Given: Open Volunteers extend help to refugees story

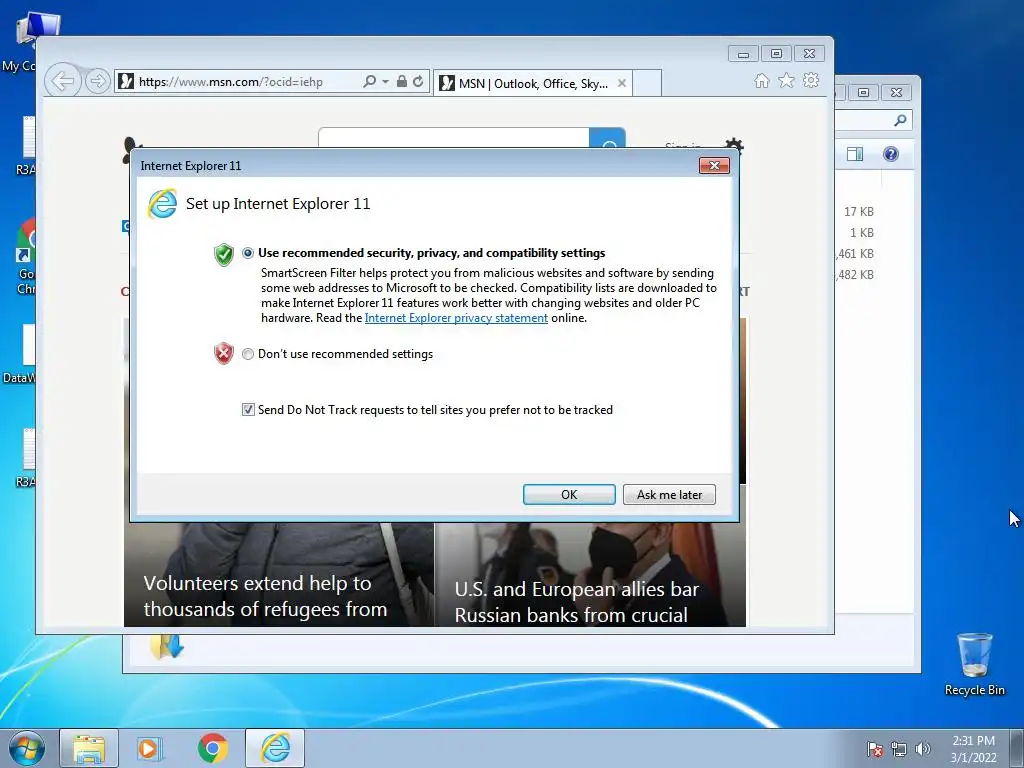Looking at the screenshot, I should click(265, 596).
